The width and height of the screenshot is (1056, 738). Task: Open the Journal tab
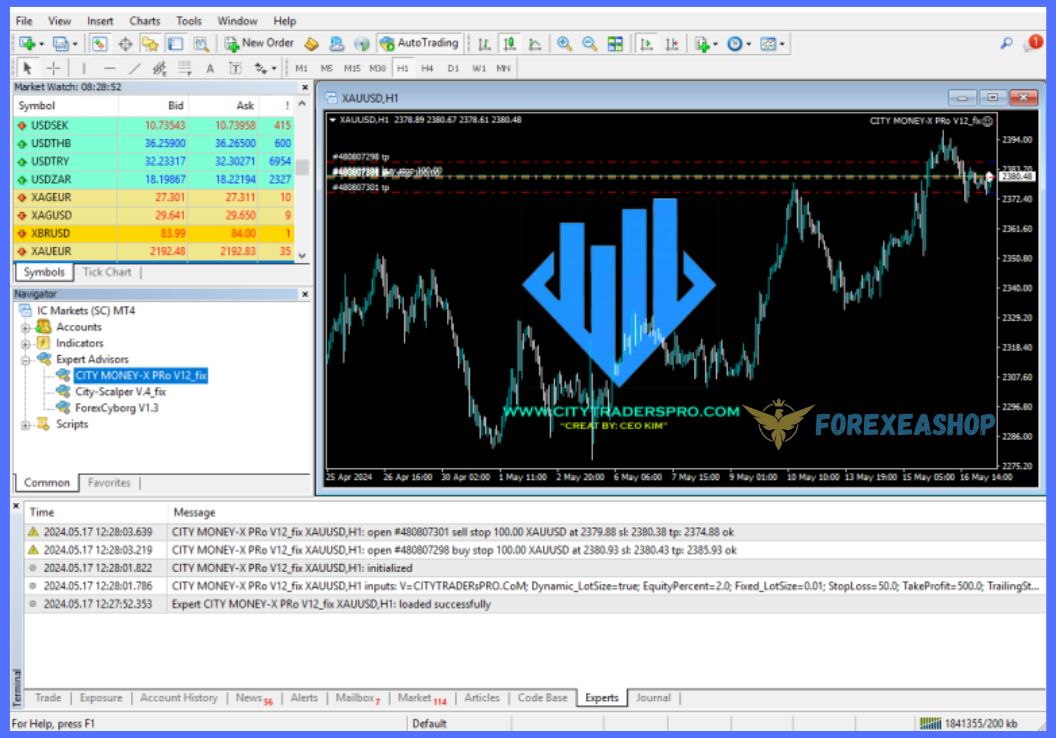[653, 698]
